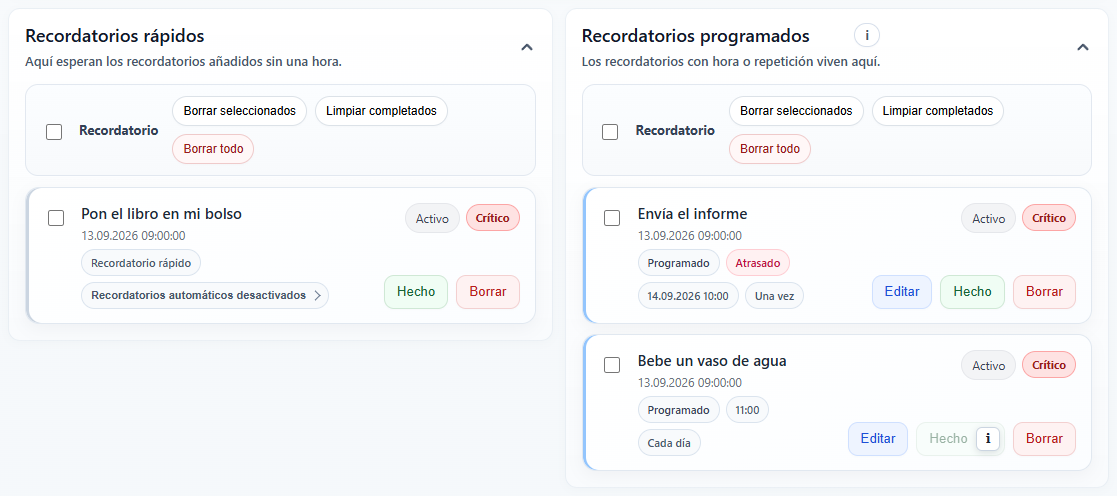Click Programado tag on Envía el informe
This screenshot has width=1117, height=496.
tap(678, 262)
